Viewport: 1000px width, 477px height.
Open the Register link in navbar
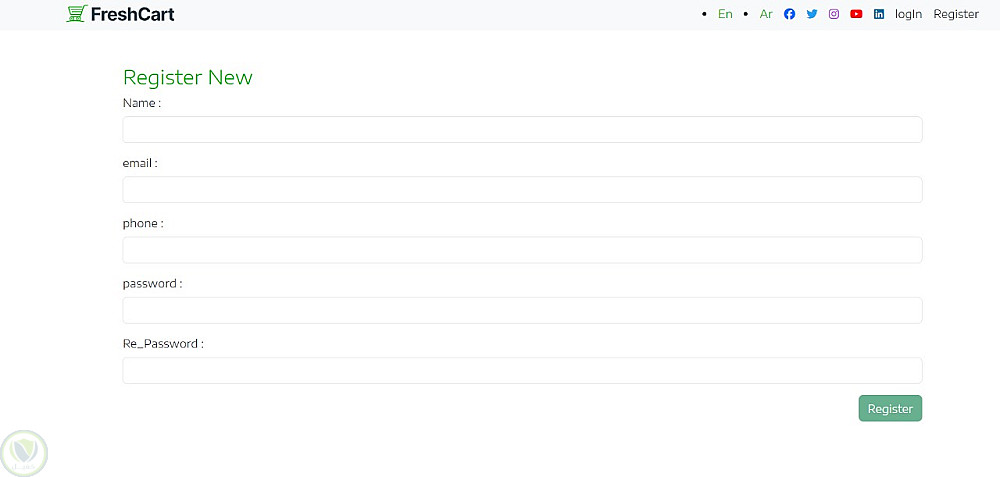tap(956, 14)
